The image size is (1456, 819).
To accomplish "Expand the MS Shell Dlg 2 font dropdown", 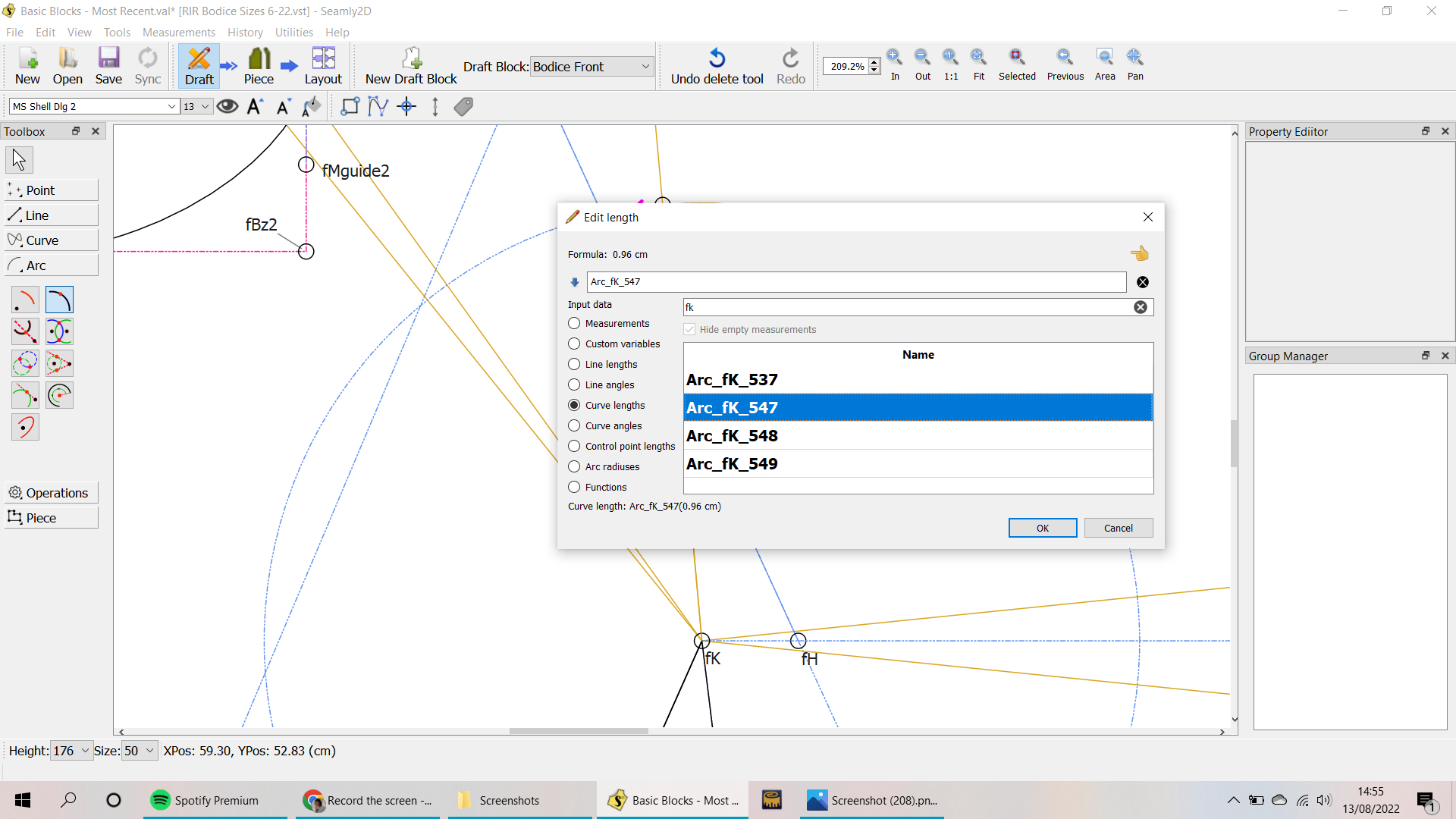I will pyautogui.click(x=171, y=107).
